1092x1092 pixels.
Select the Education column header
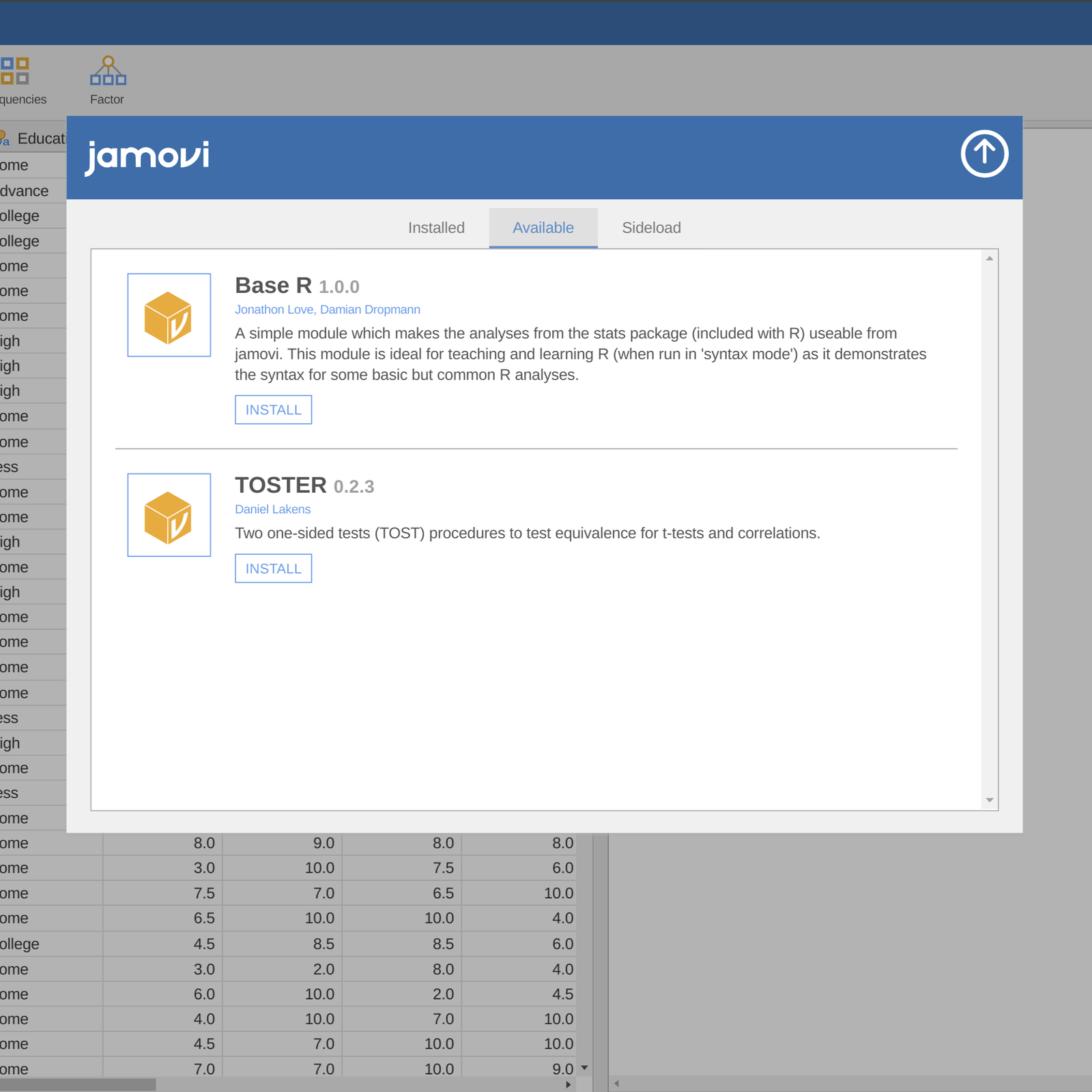tap(33, 139)
